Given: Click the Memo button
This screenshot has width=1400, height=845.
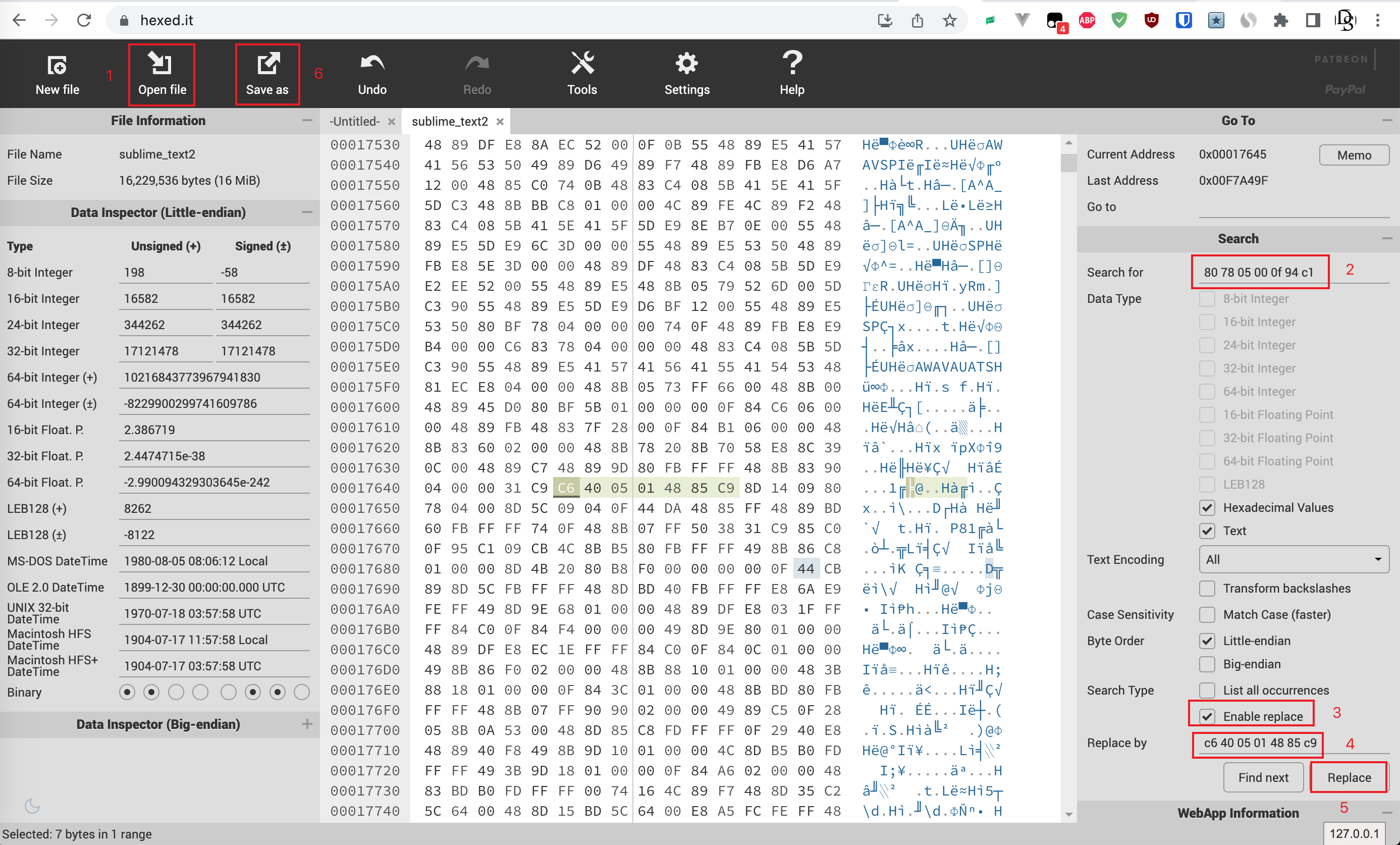Looking at the screenshot, I should 1354,155.
